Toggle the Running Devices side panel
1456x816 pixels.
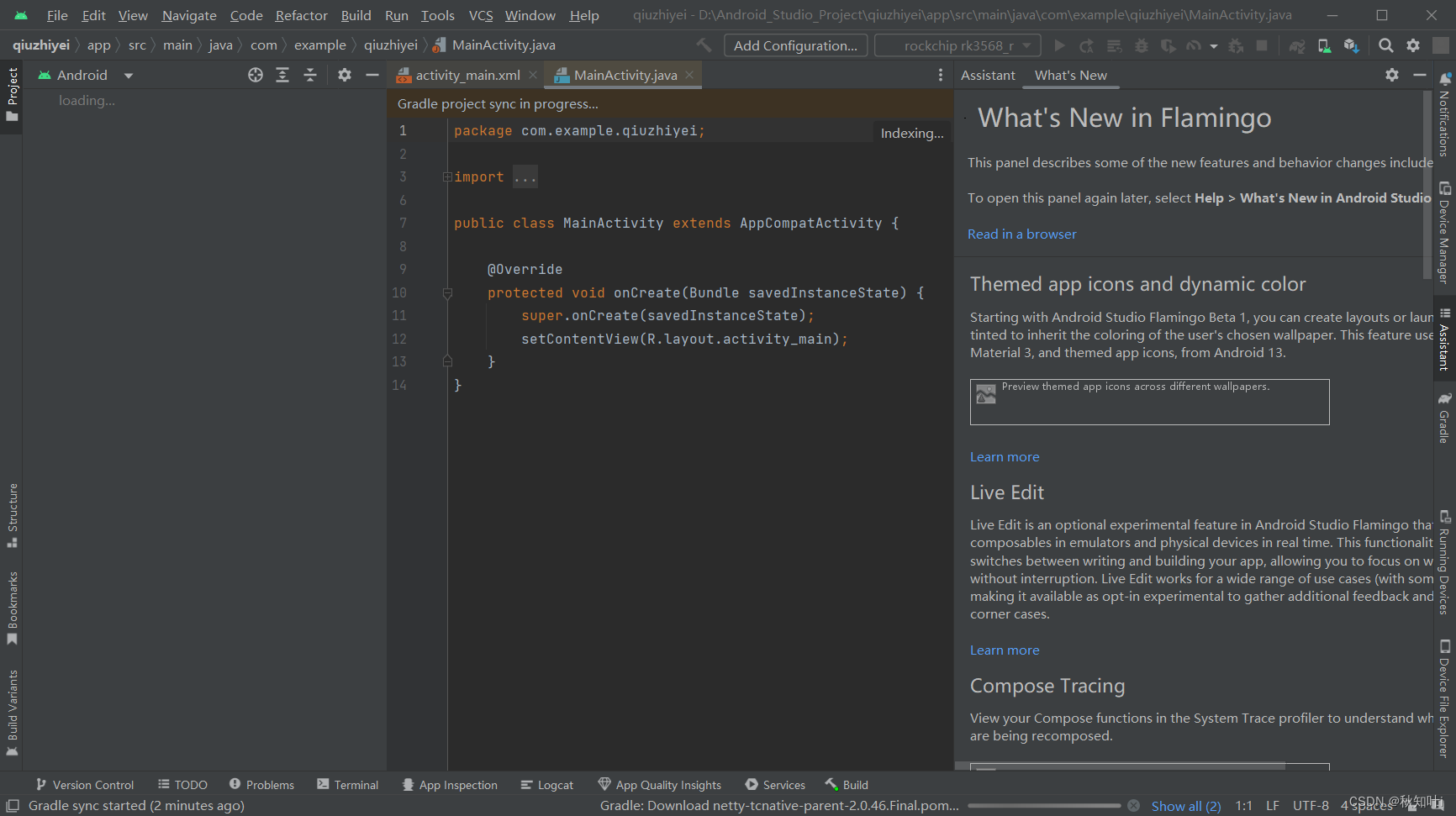click(x=1444, y=563)
